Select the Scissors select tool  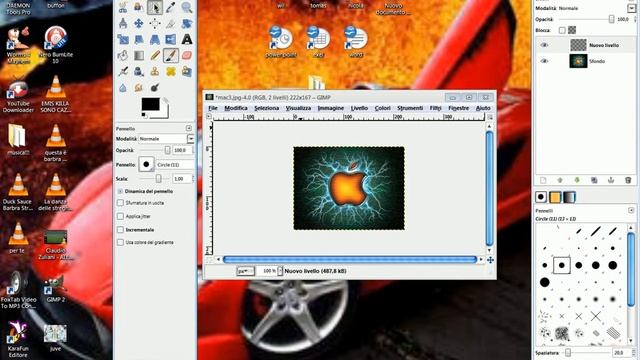(x=123, y=7)
